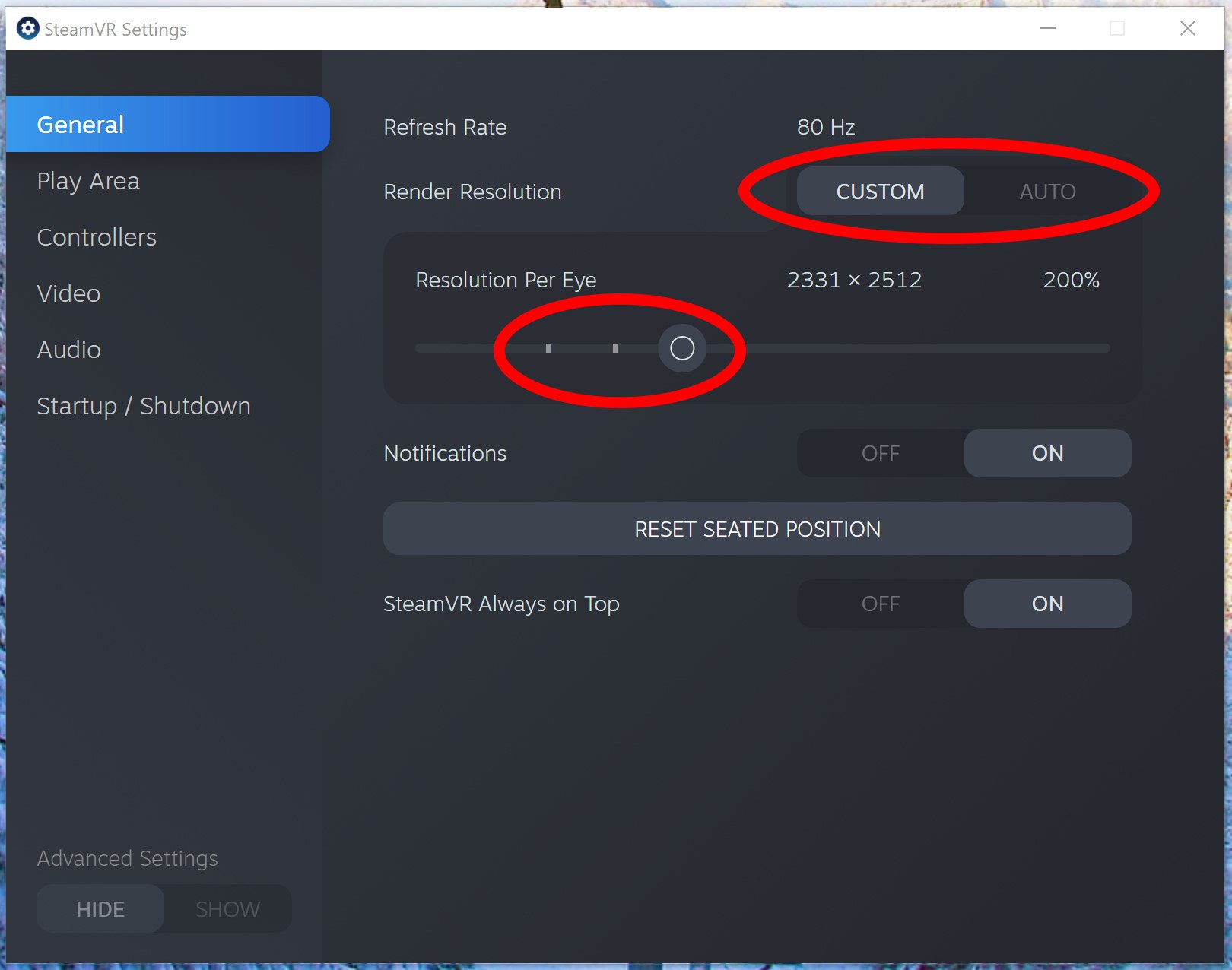Screen dimensions: 1232x970
Task: Set Render Resolution to AUTO
Action: pos(1048,192)
